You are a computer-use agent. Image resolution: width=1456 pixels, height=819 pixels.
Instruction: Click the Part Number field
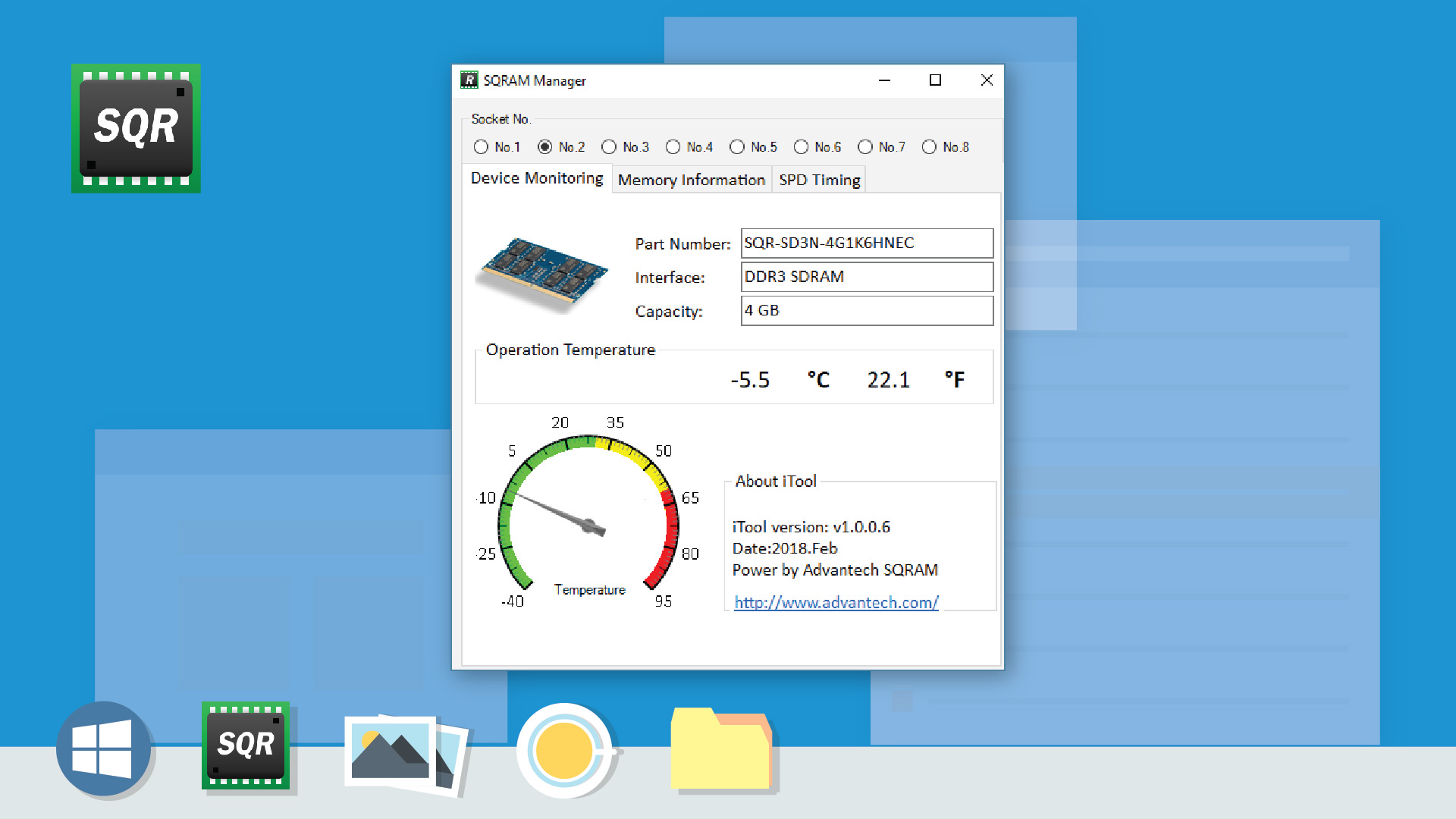click(x=867, y=243)
